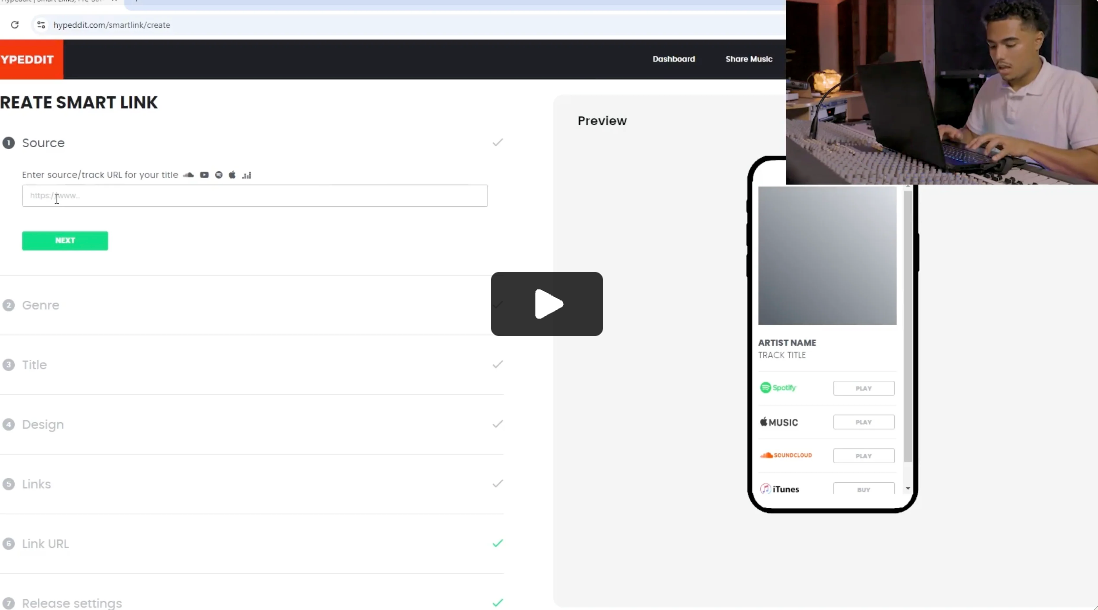Open the Dashboard menu item
This screenshot has width=1098, height=610.
[x=673, y=59]
